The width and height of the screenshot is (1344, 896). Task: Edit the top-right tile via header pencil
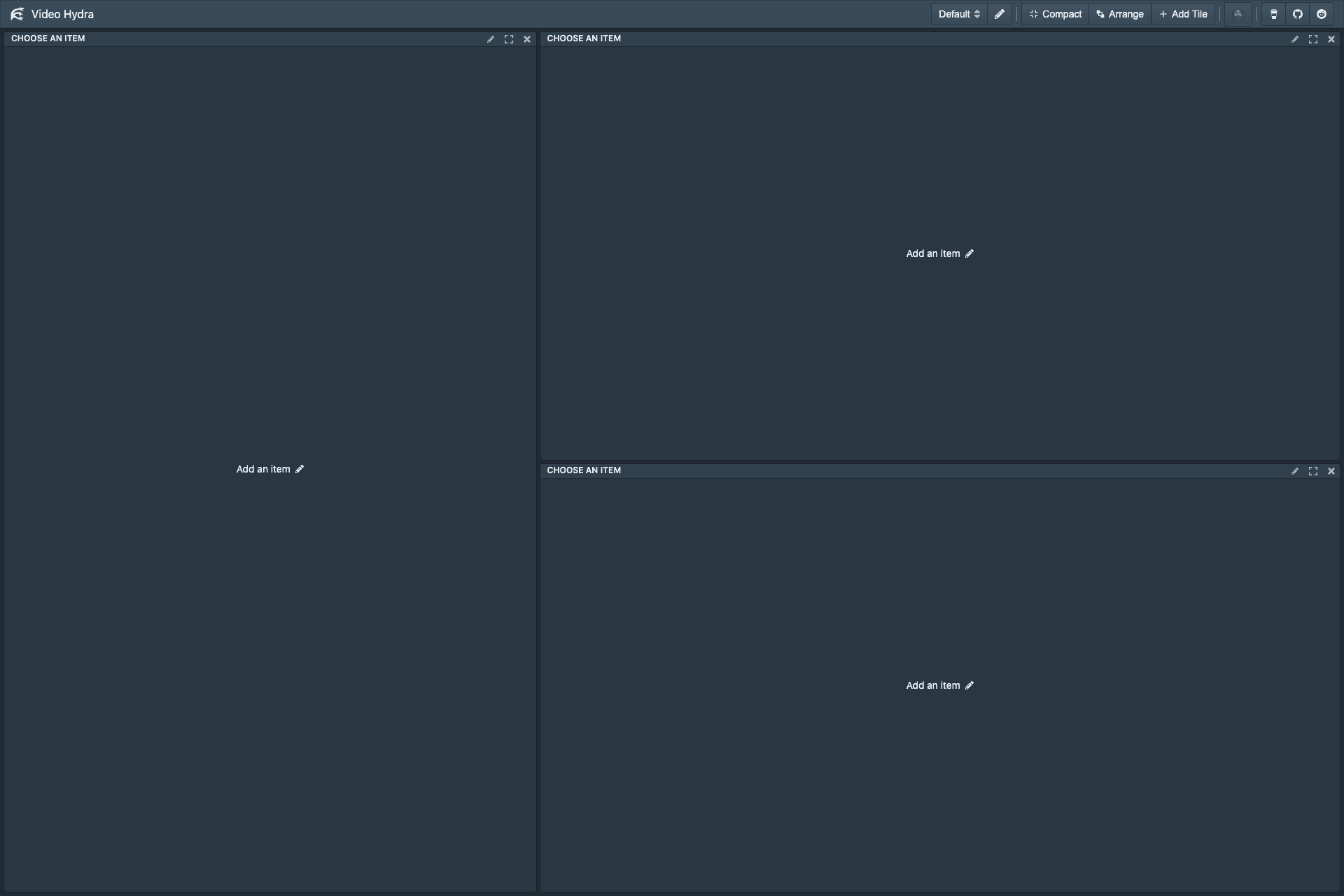[x=1295, y=39]
